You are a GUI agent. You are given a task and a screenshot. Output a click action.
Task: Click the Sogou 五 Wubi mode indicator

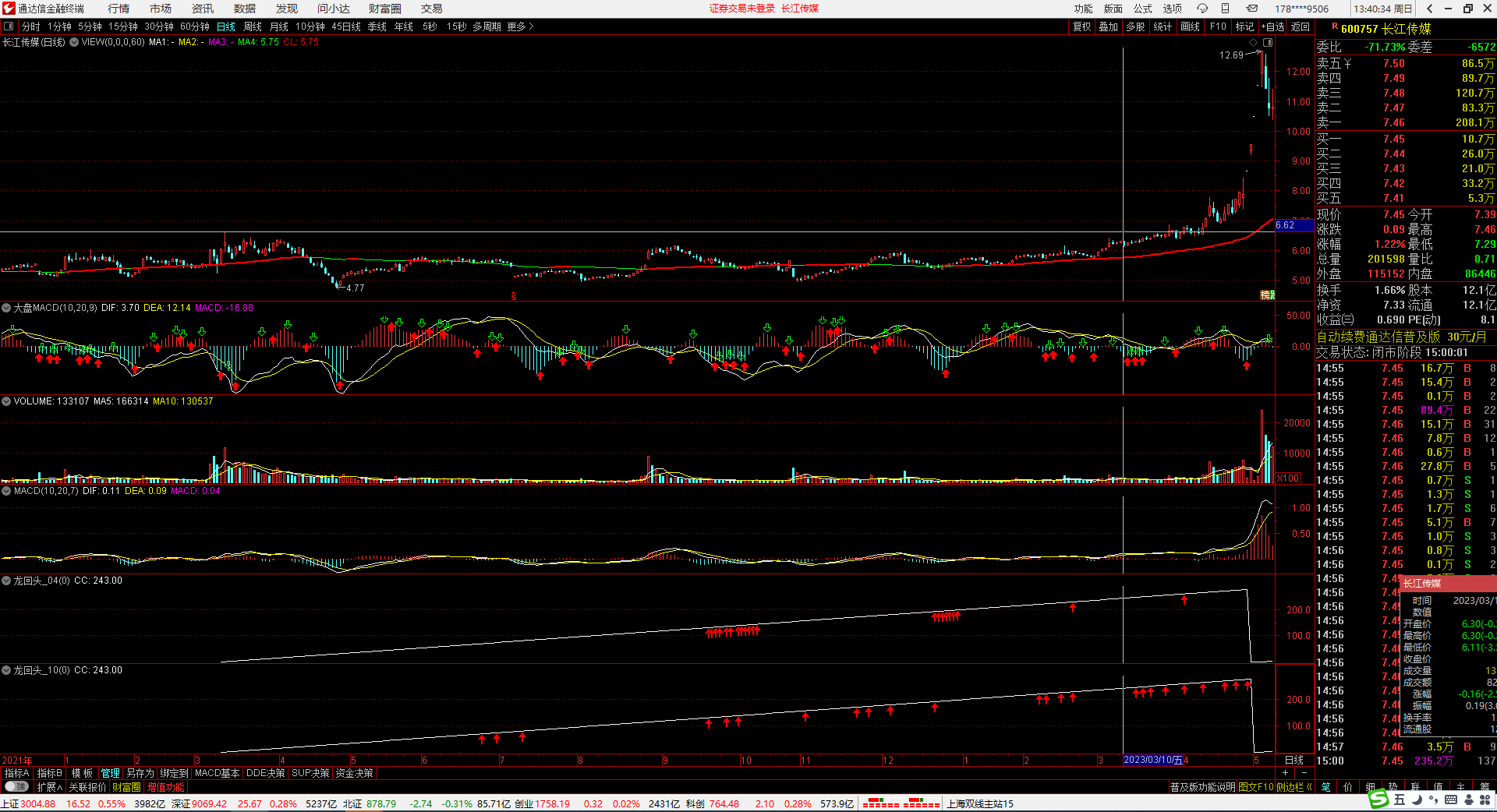[x=1400, y=800]
